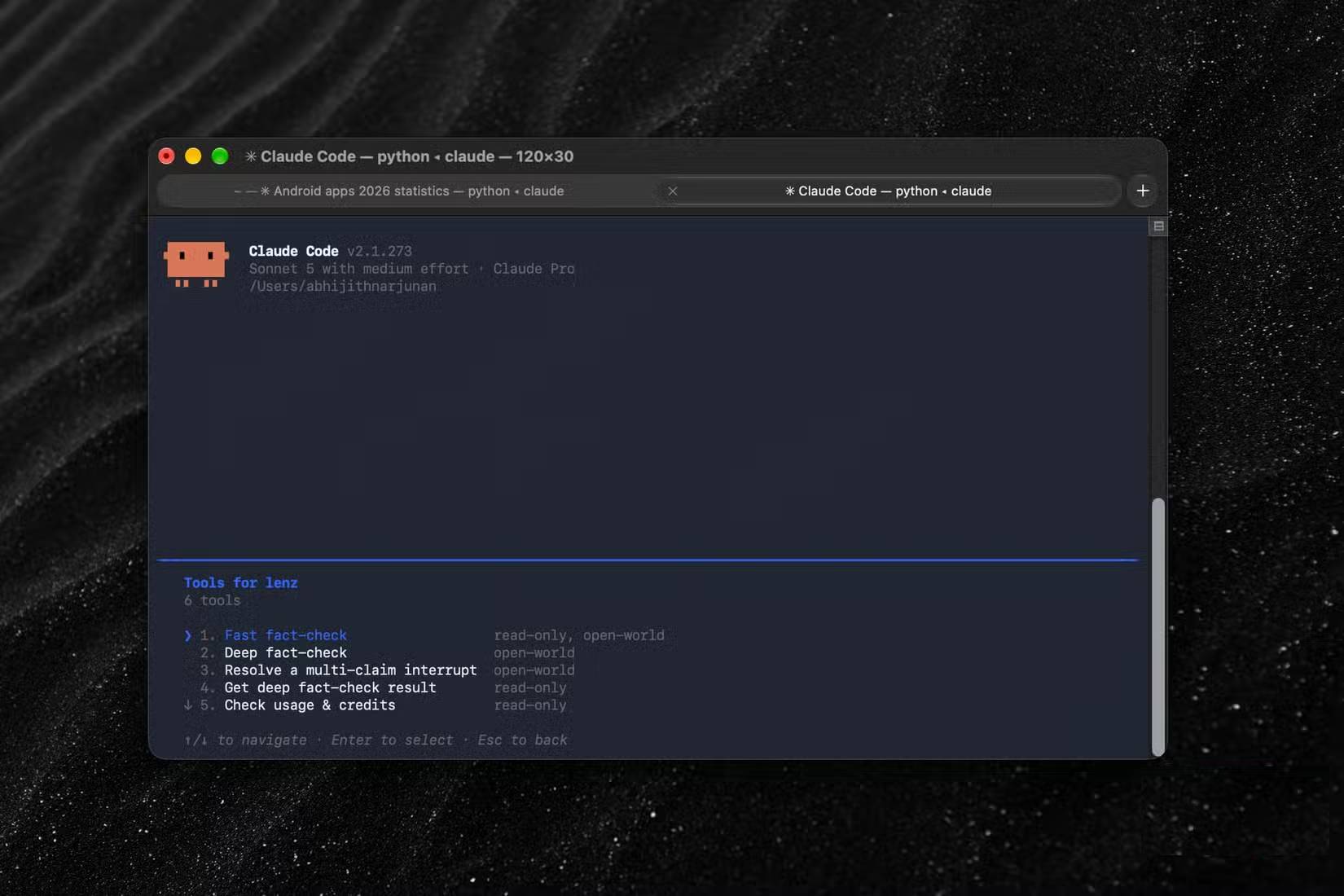
Task: Choose Resolve a multi-claim interrupt
Action: 351,670
